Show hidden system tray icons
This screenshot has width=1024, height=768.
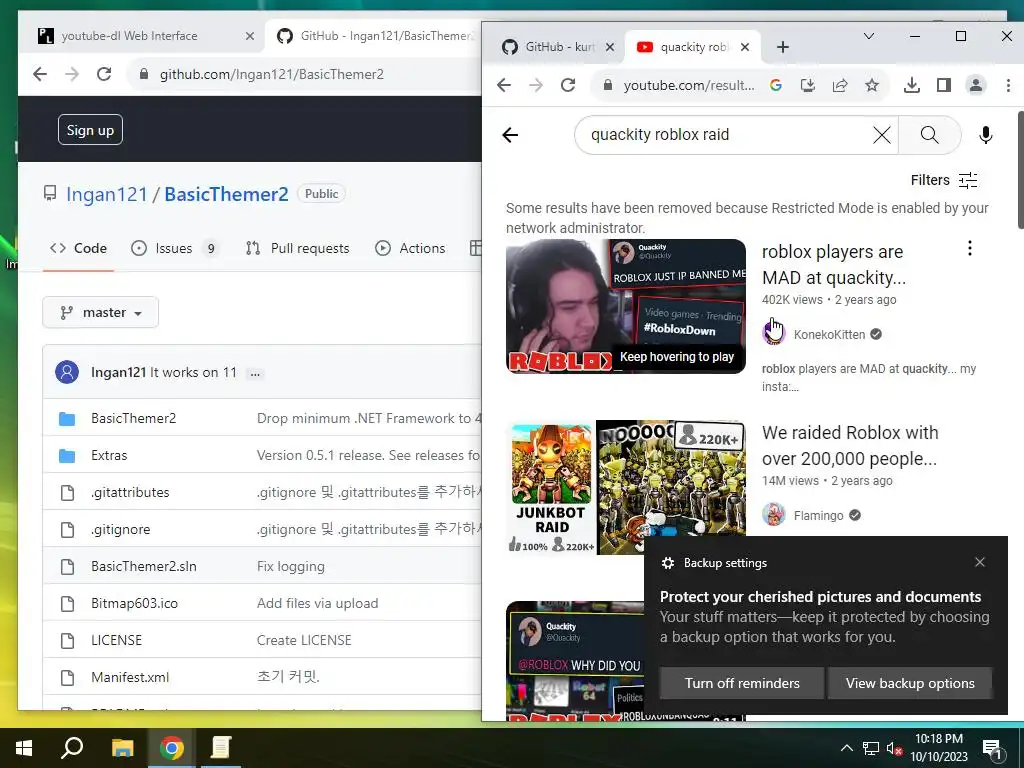click(846, 748)
